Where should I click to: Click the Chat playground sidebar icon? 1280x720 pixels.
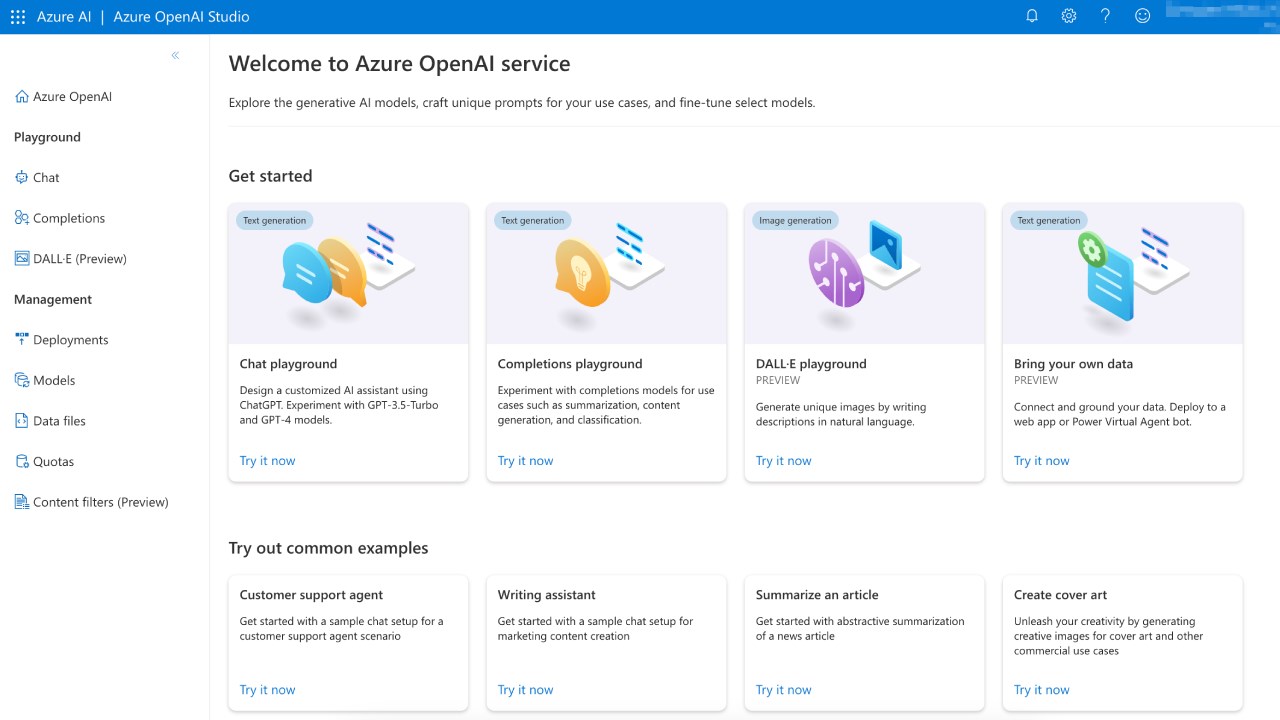[x=22, y=178]
